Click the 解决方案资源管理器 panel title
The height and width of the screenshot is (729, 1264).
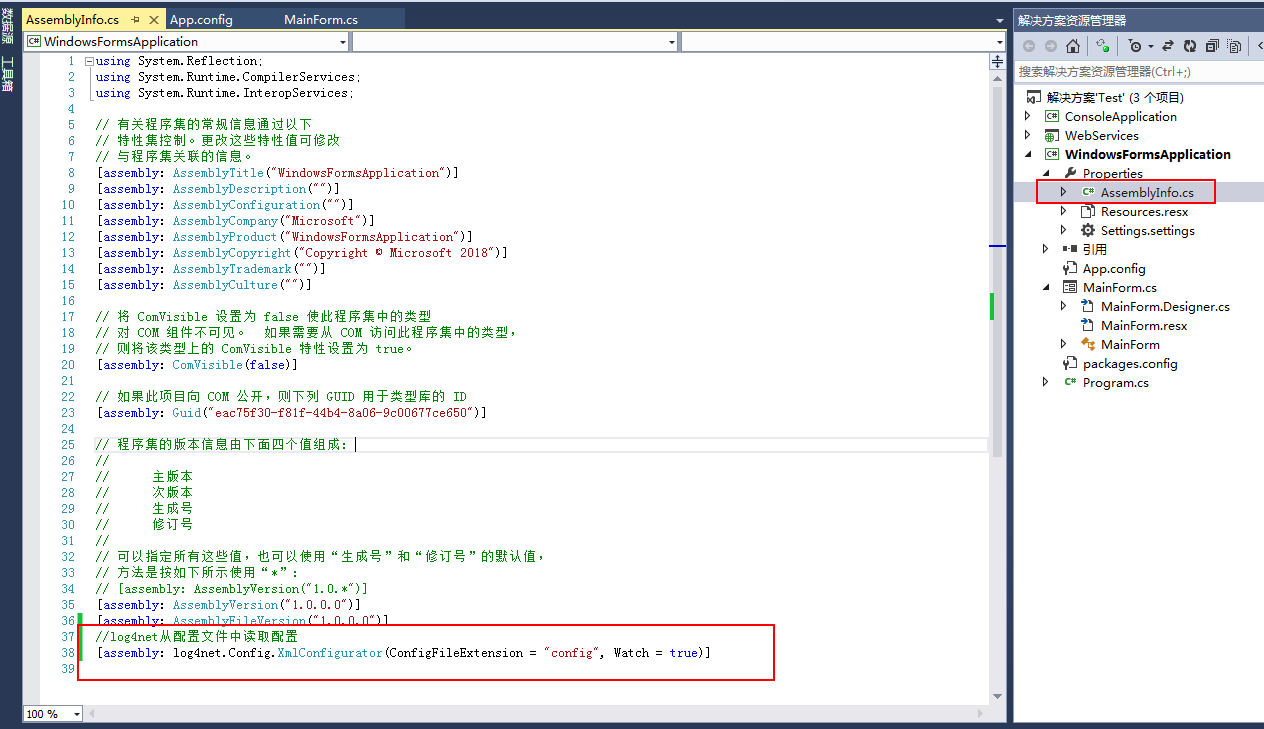tap(1072, 20)
